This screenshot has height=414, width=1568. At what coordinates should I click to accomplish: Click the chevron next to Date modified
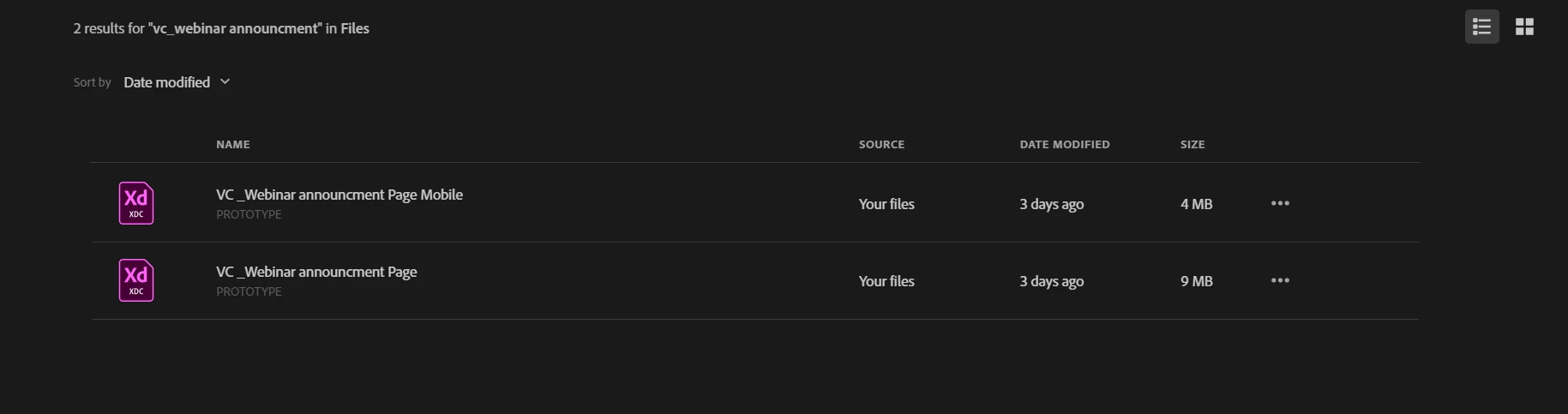pos(225,82)
